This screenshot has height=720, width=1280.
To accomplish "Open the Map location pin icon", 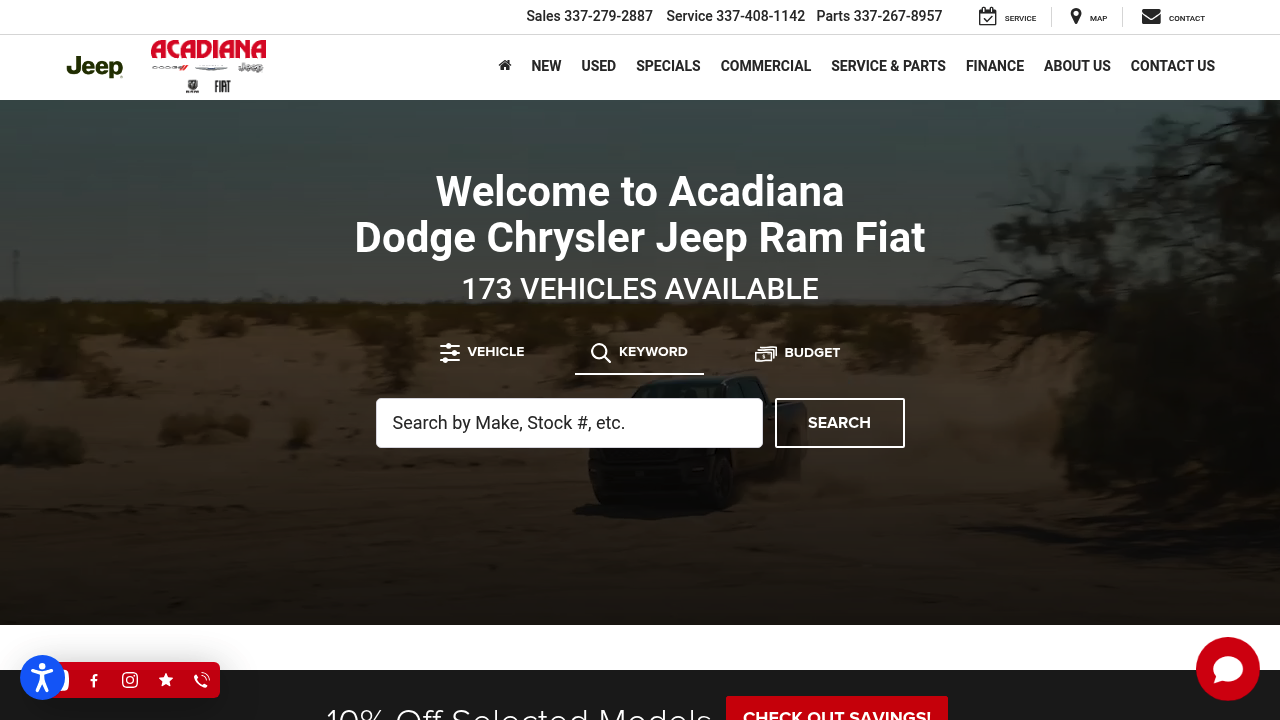I will 1076,17.
